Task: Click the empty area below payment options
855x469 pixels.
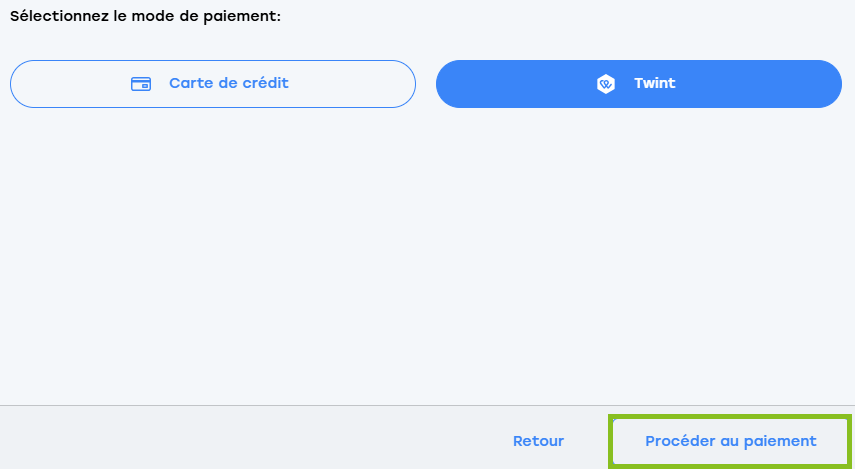Action: 428,256
